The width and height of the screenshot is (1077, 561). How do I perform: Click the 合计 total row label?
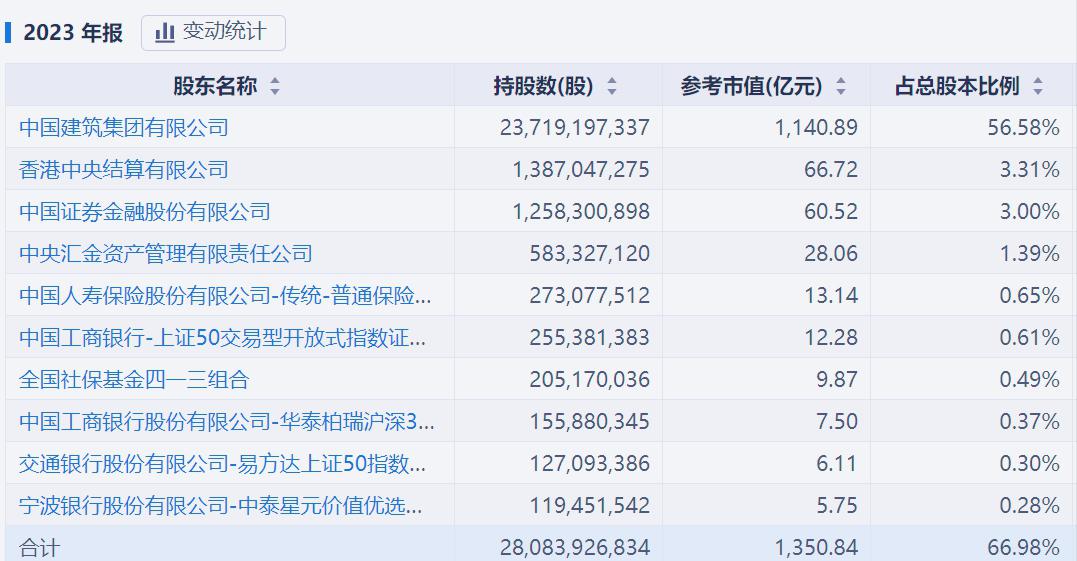coord(40,548)
